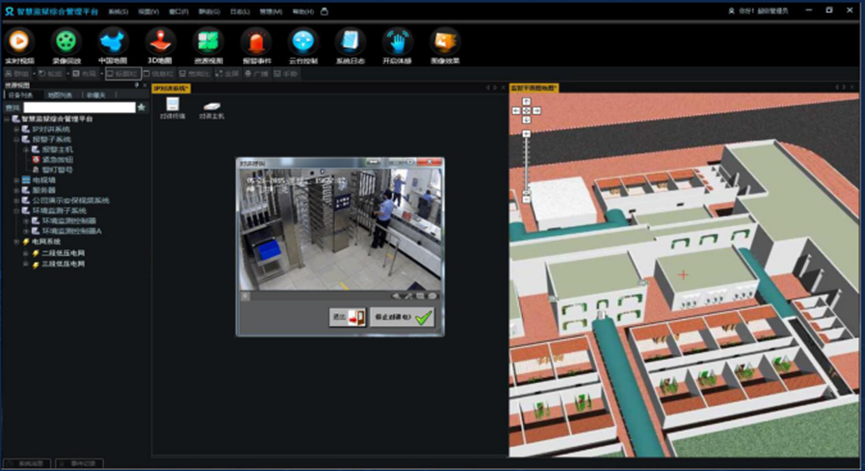The width and height of the screenshot is (865, 471).
Task: Open the 实时视频 live video module
Action: pyautogui.click(x=20, y=42)
